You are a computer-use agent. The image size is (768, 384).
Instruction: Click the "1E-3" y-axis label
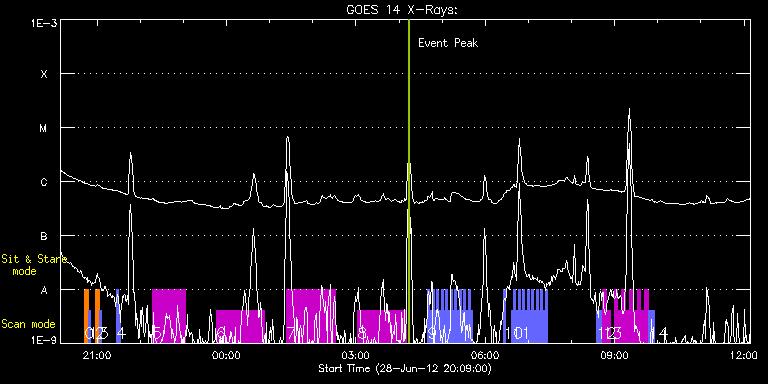click(43, 23)
